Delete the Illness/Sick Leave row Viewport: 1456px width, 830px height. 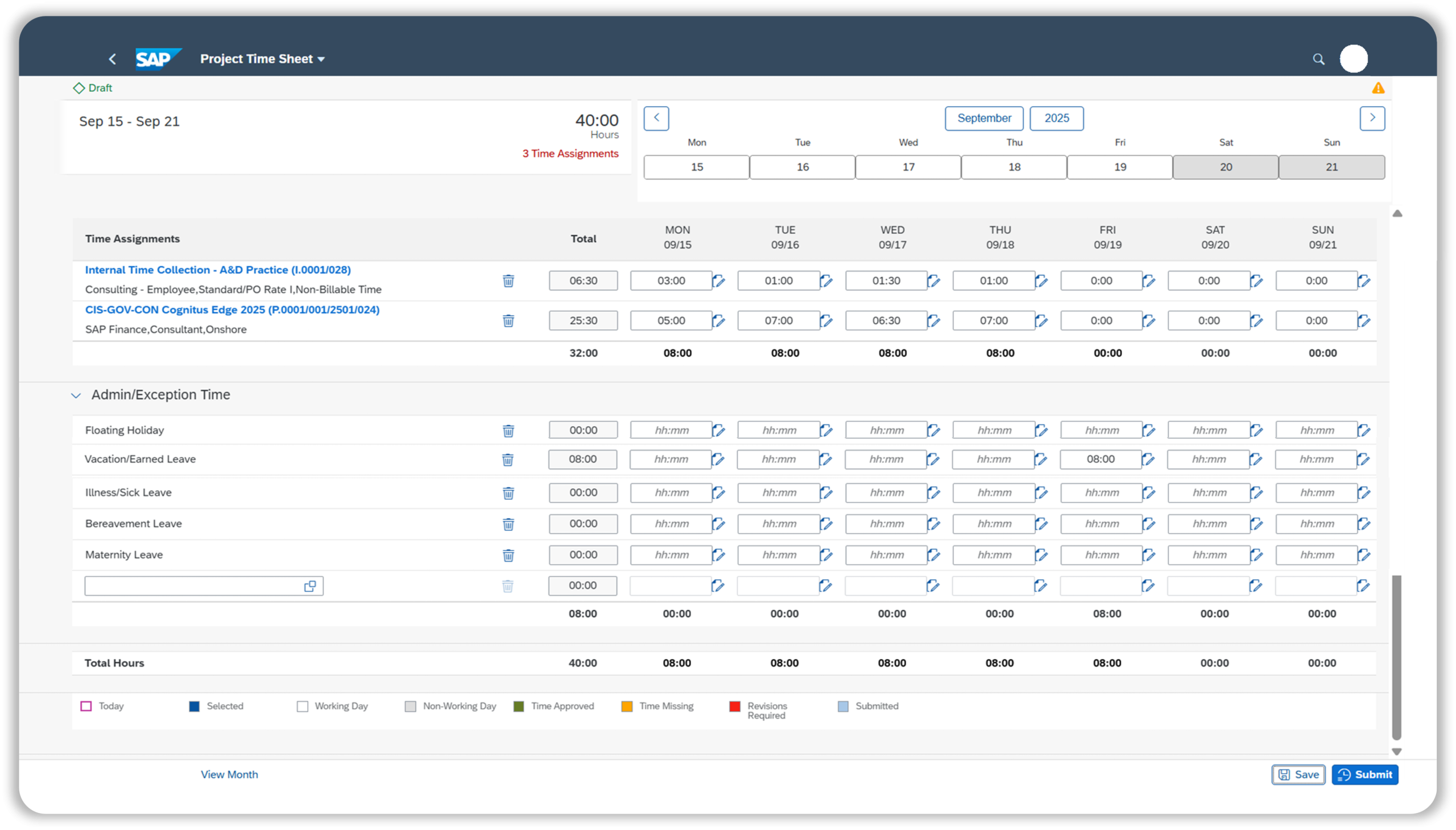point(508,493)
